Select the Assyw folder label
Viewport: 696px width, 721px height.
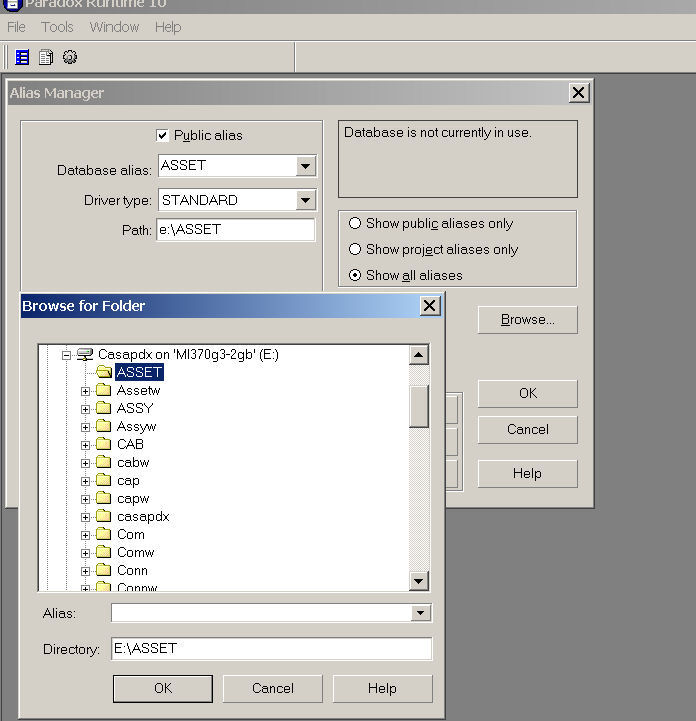(137, 426)
